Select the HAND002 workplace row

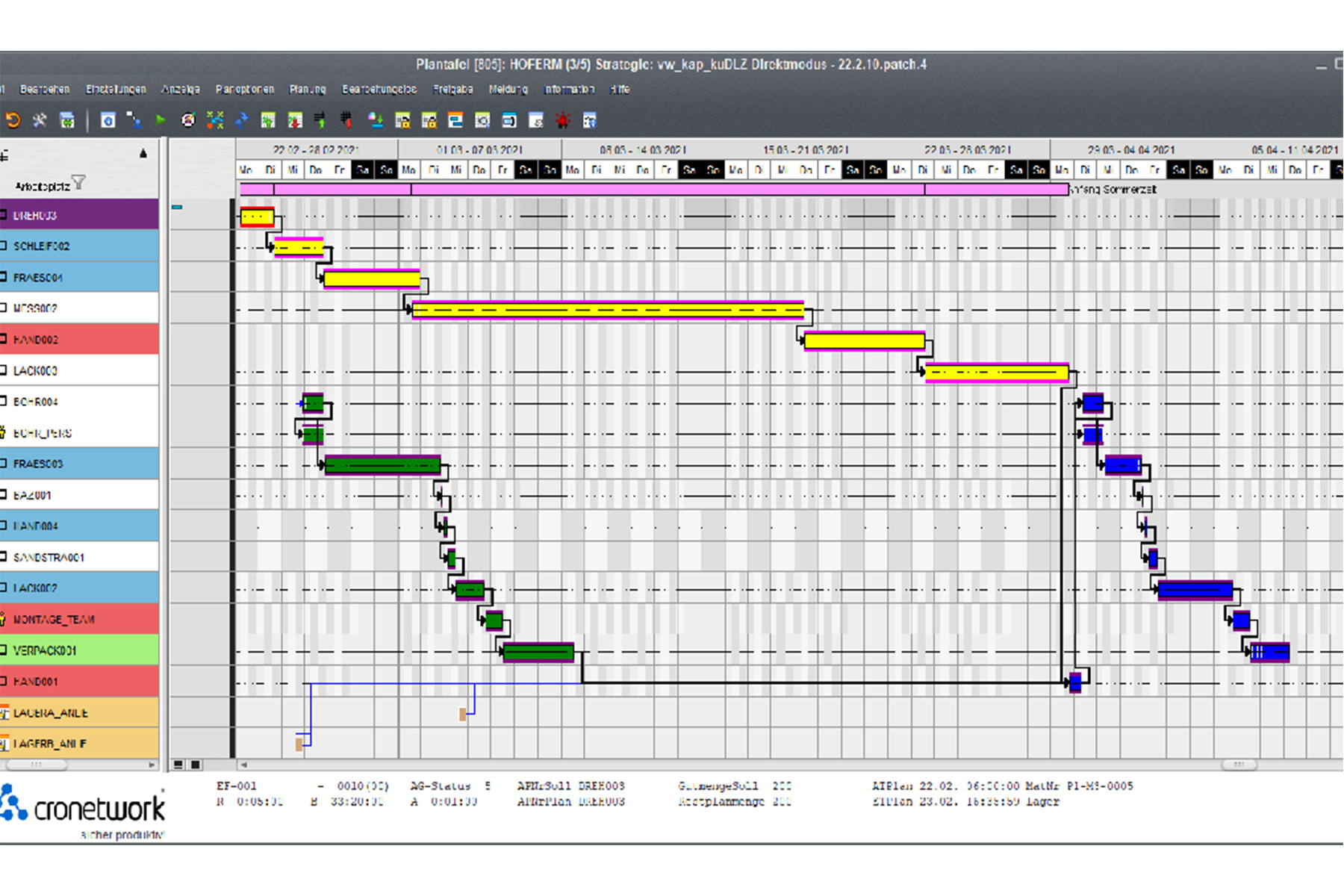click(x=79, y=339)
